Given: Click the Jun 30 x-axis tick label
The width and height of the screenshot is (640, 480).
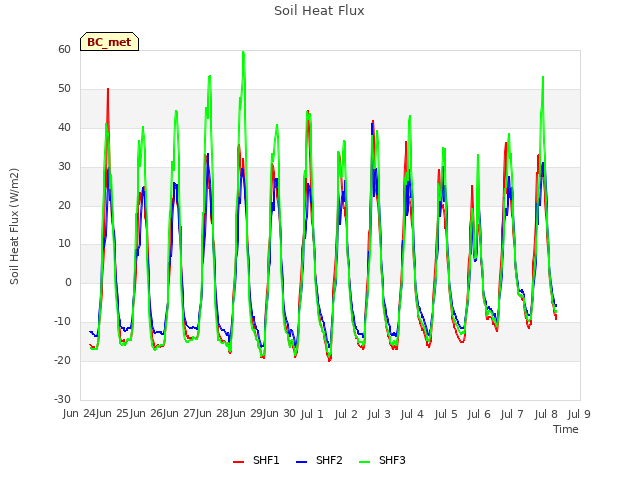Looking at the screenshot, I should (x=279, y=413).
